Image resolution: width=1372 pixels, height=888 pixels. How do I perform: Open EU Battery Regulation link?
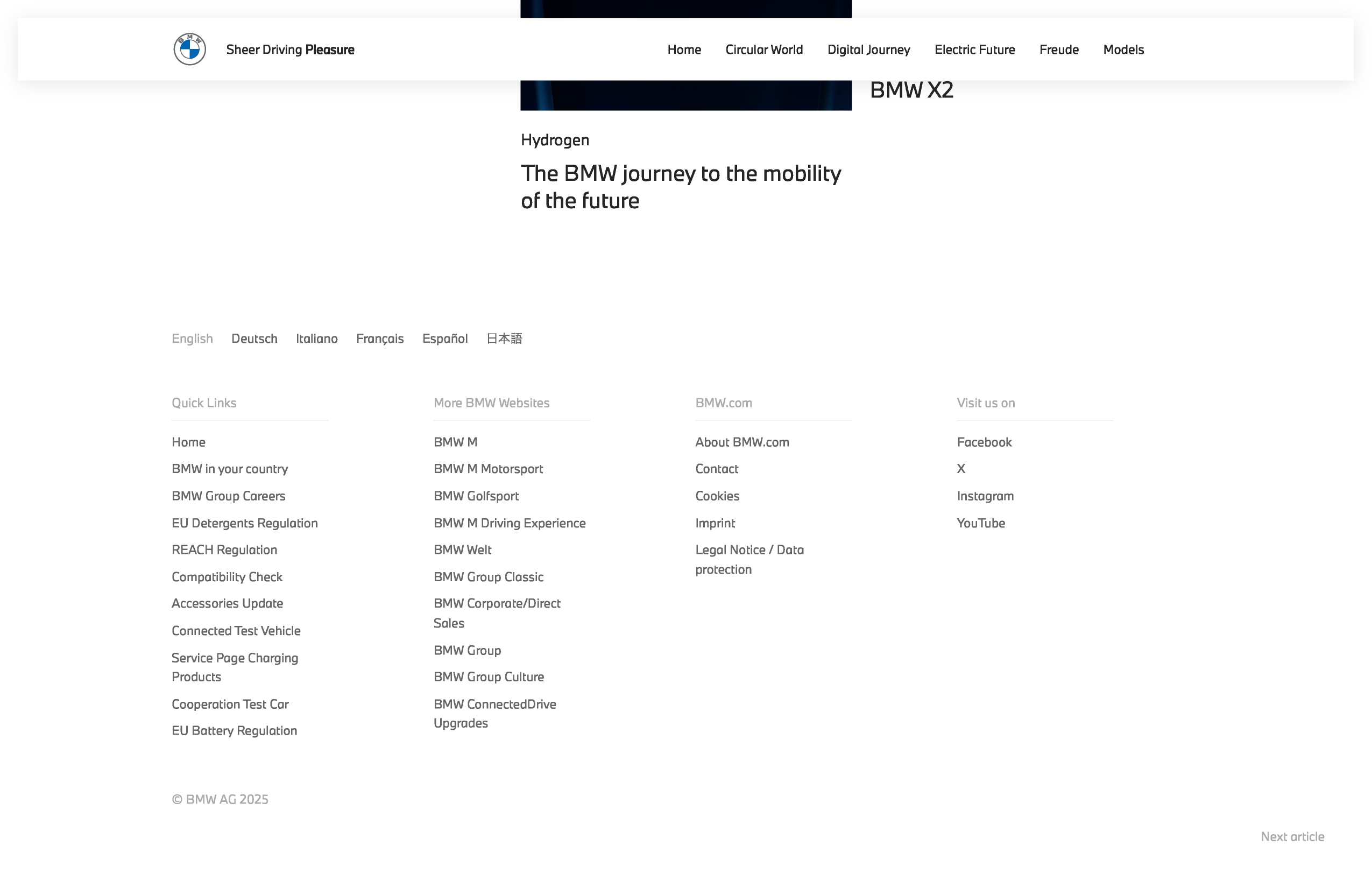[x=234, y=731]
